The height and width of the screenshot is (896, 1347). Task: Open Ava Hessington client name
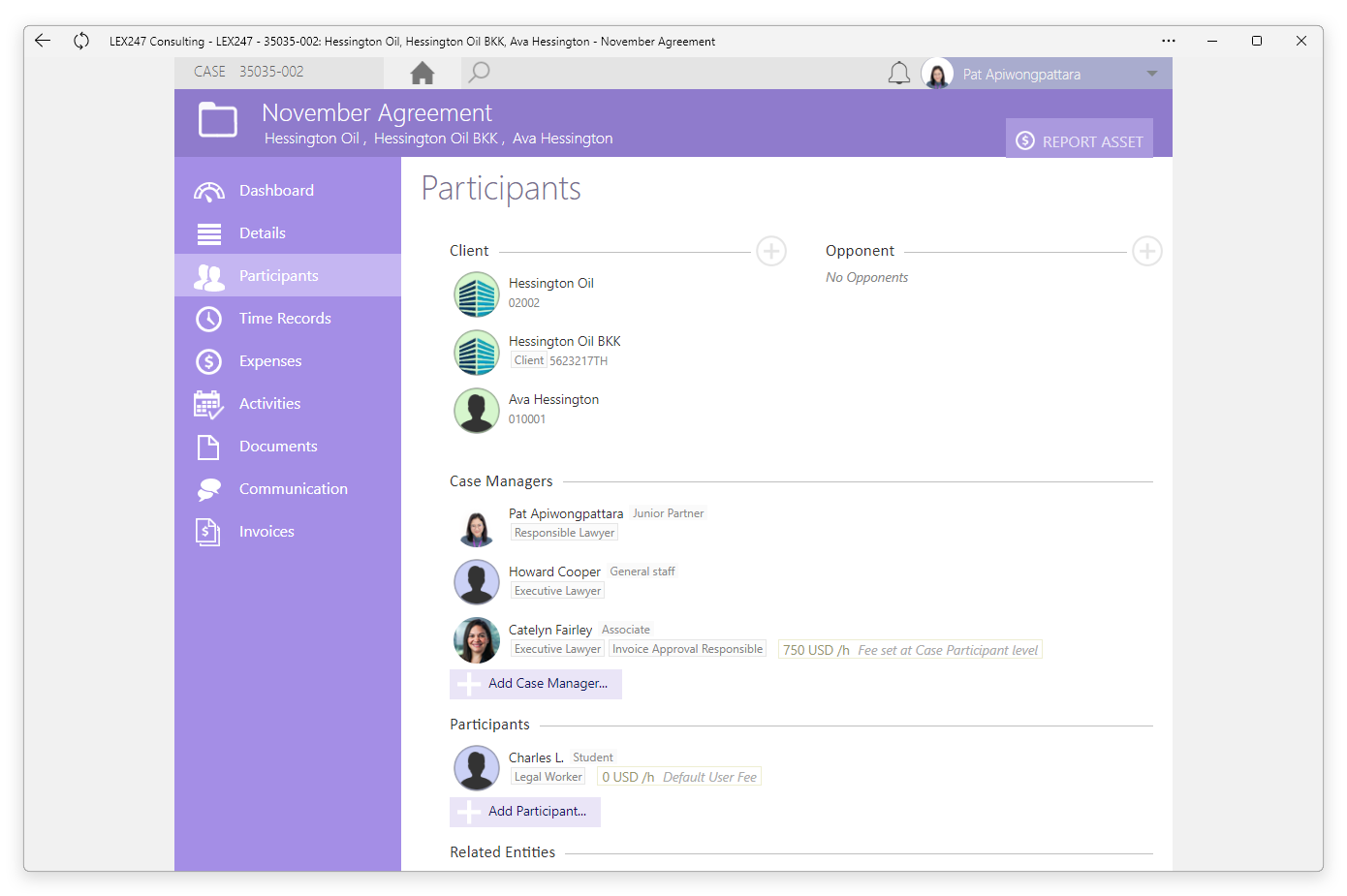553,399
